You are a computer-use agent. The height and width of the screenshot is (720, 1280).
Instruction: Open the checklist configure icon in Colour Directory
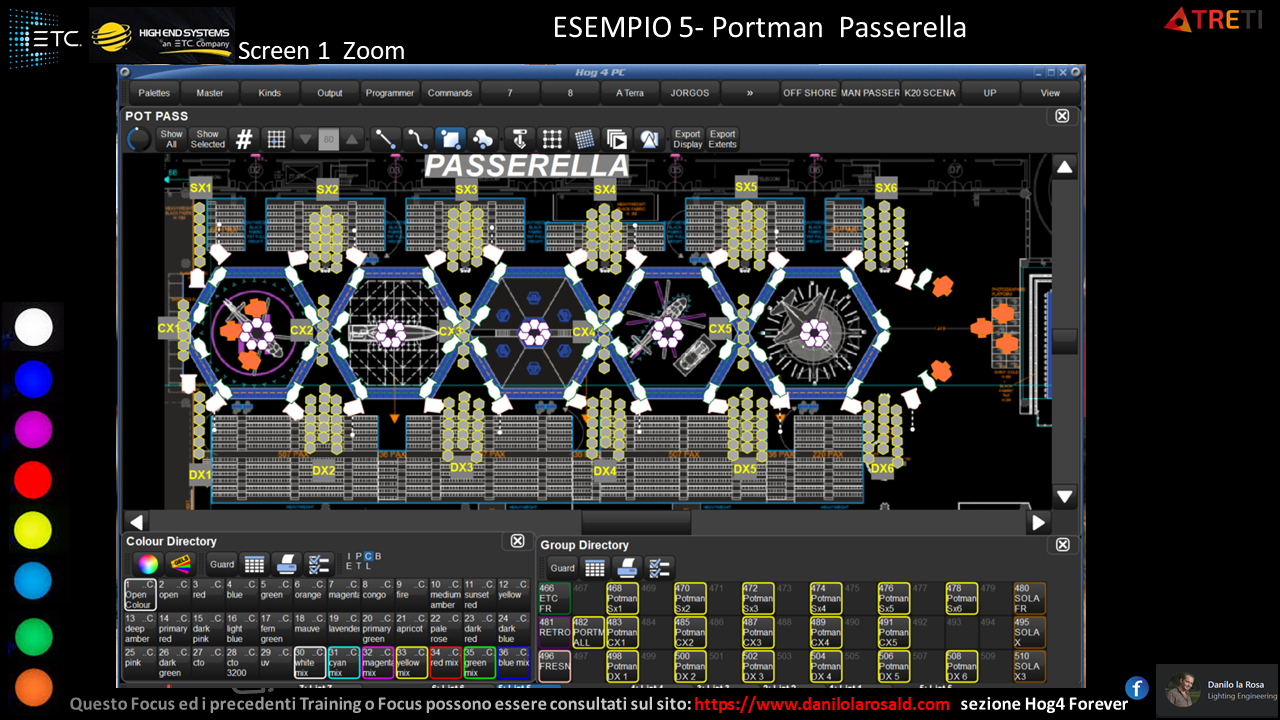pyautogui.click(x=319, y=564)
